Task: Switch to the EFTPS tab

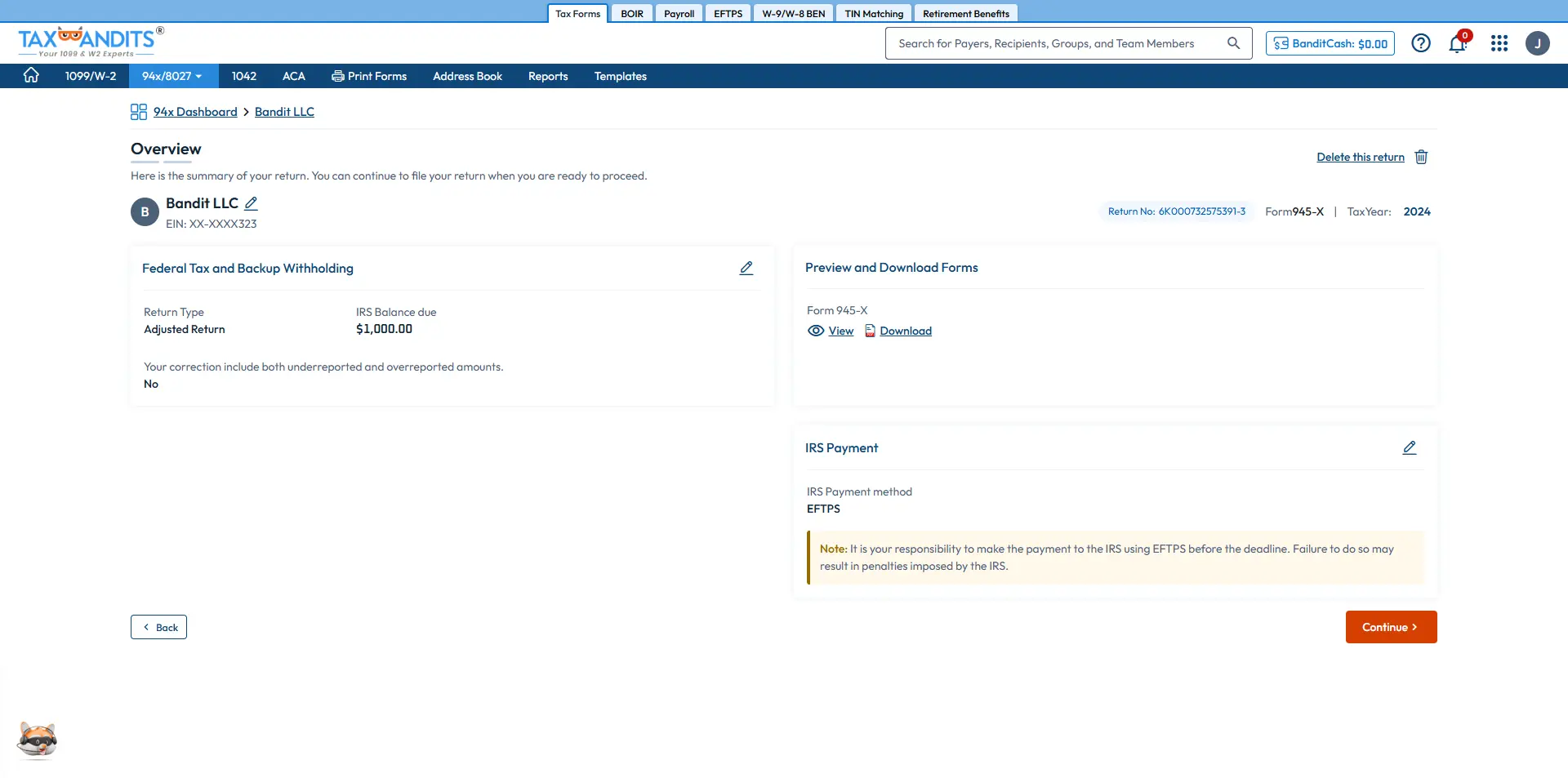Action: tap(728, 13)
